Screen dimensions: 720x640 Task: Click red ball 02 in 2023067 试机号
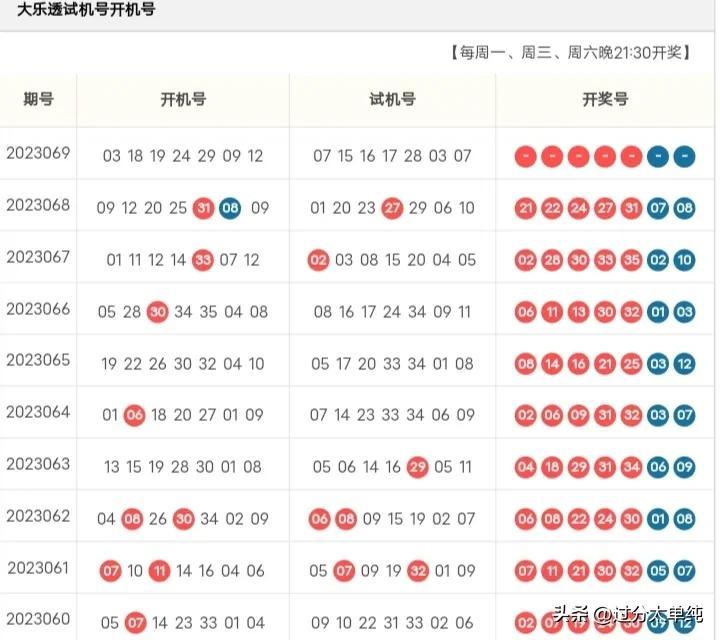coord(318,260)
